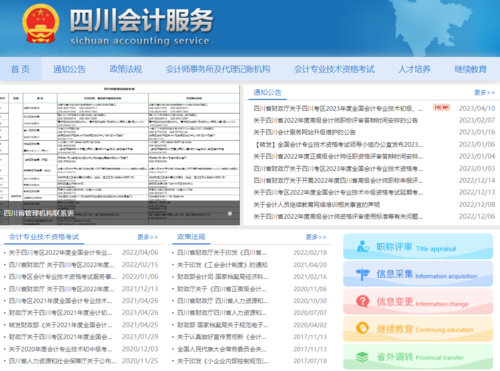The height and width of the screenshot is (371, 500).
Task: Click the date 2020/11/25 in exam list
Action: (x=140, y=361)
